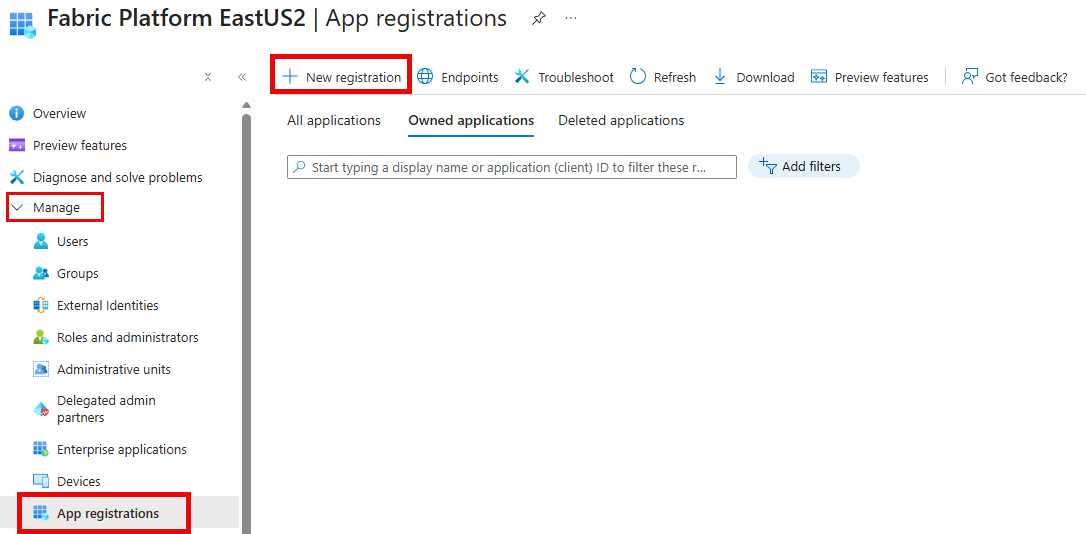The width and height of the screenshot is (1086, 534).
Task: Click the Diagnose and solve problems icon
Action: click(17, 177)
